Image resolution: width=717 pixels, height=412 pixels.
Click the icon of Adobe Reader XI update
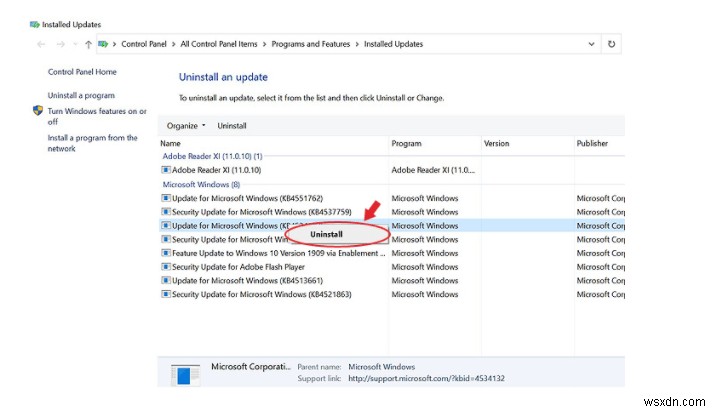pyautogui.click(x=166, y=170)
